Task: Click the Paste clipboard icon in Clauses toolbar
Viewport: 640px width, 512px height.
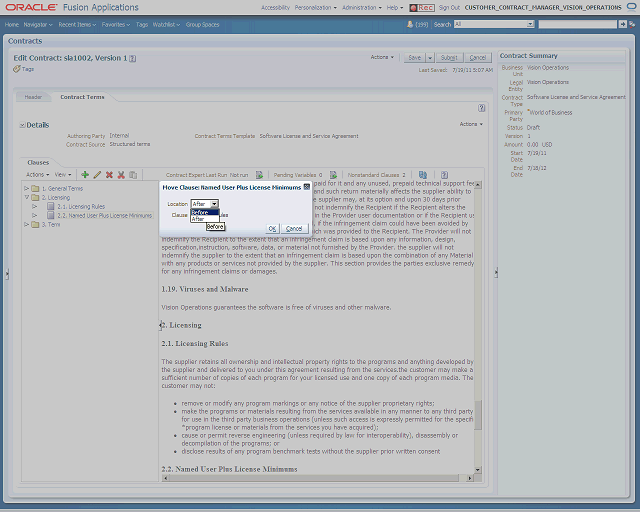Action: [x=133, y=175]
